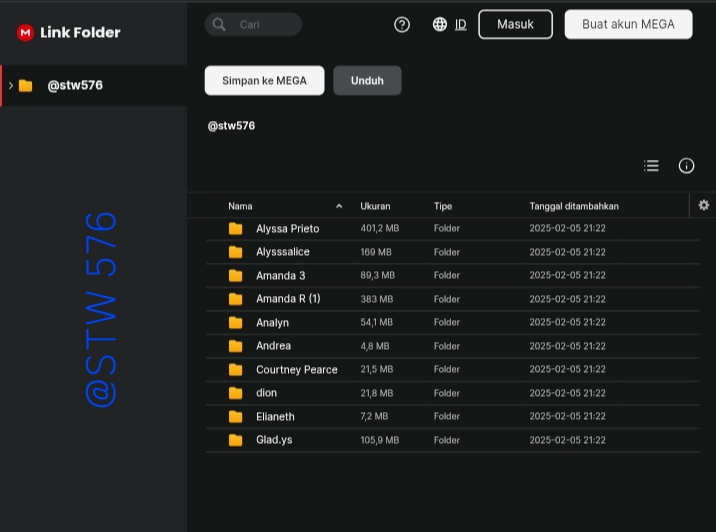Viewport: 716px width, 532px height.
Task: Select the Courtney Pearce name
Action: [x=297, y=369]
